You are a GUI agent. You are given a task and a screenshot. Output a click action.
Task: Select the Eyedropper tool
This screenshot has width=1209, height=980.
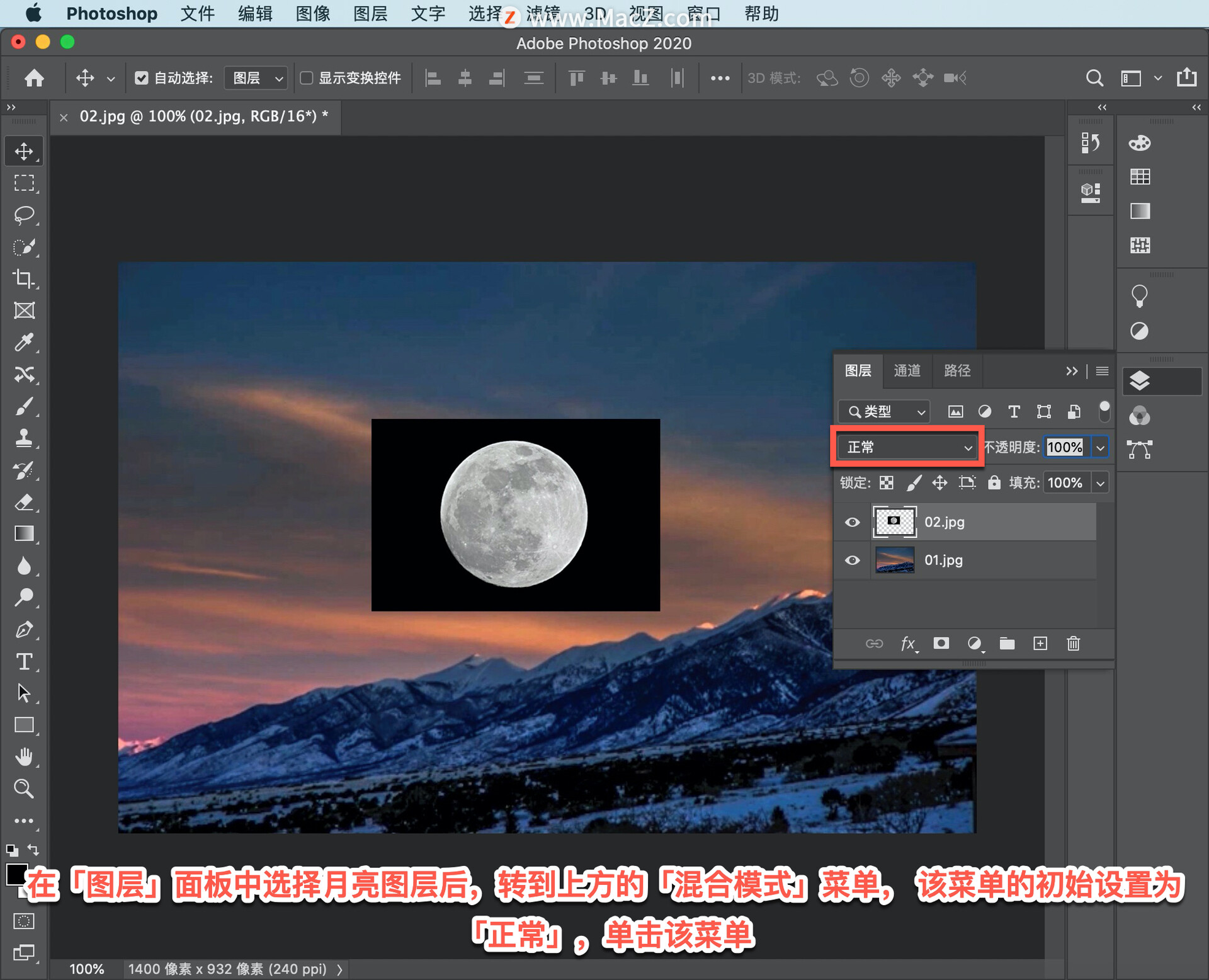click(24, 343)
